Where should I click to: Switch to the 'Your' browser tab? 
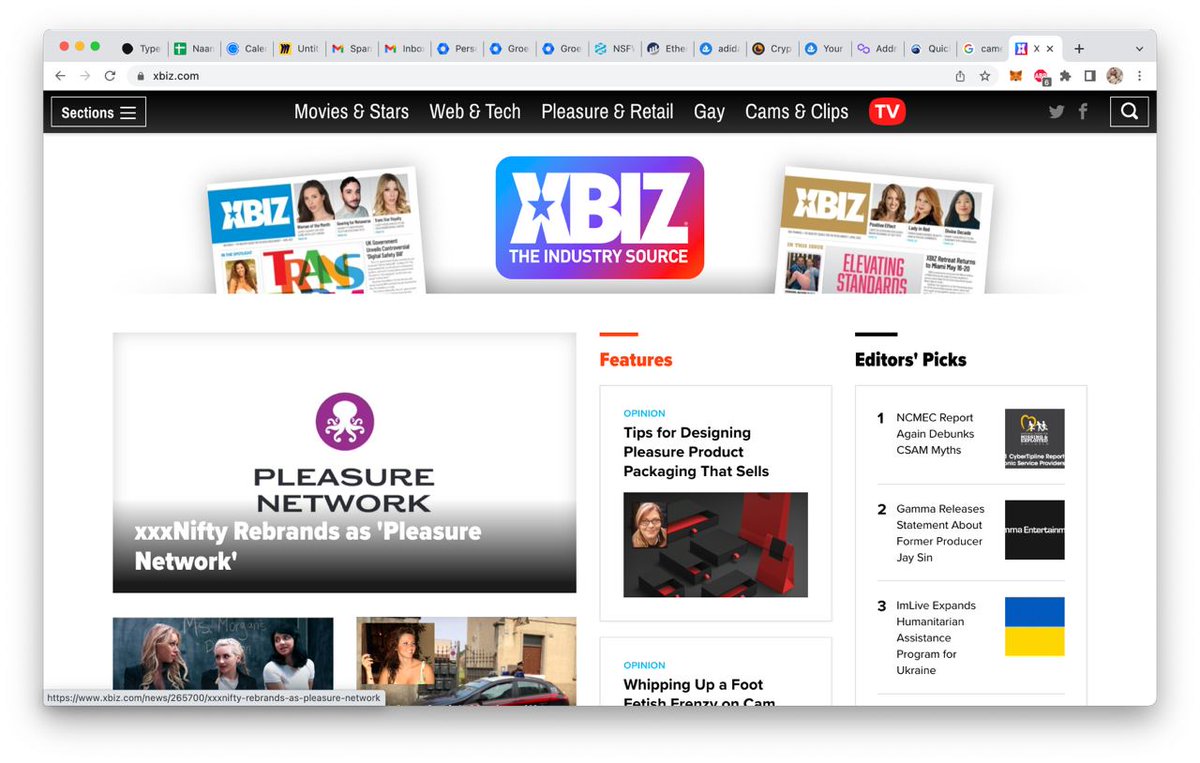point(825,48)
